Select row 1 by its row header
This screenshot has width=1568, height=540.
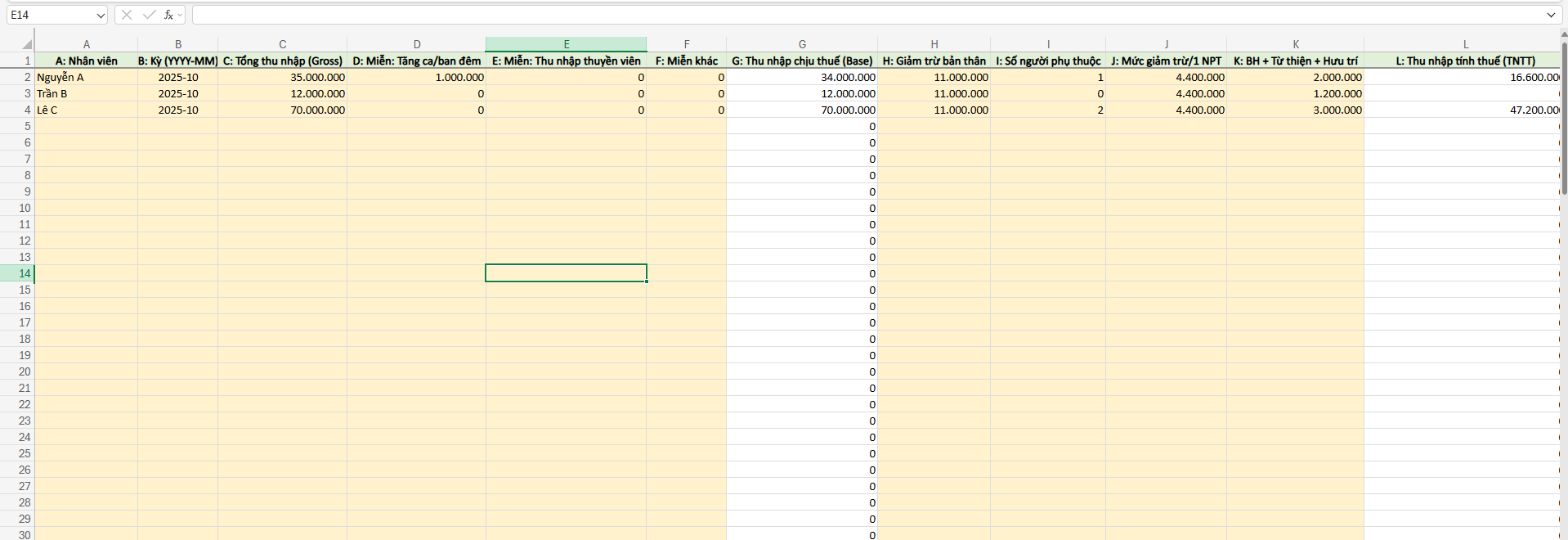coord(26,61)
